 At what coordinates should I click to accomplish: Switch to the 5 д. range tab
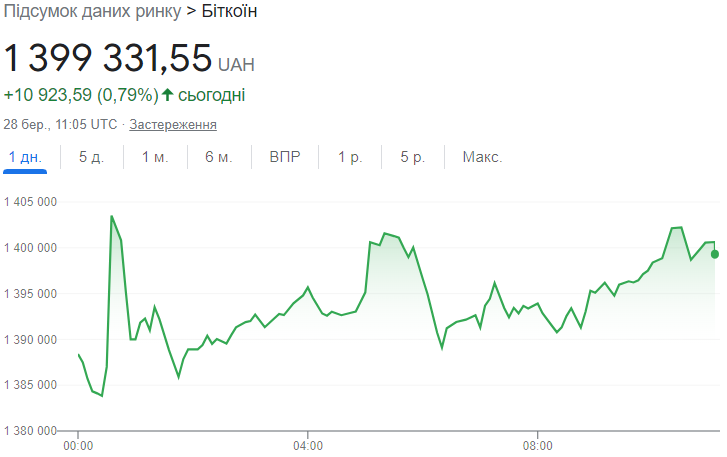[x=91, y=157]
